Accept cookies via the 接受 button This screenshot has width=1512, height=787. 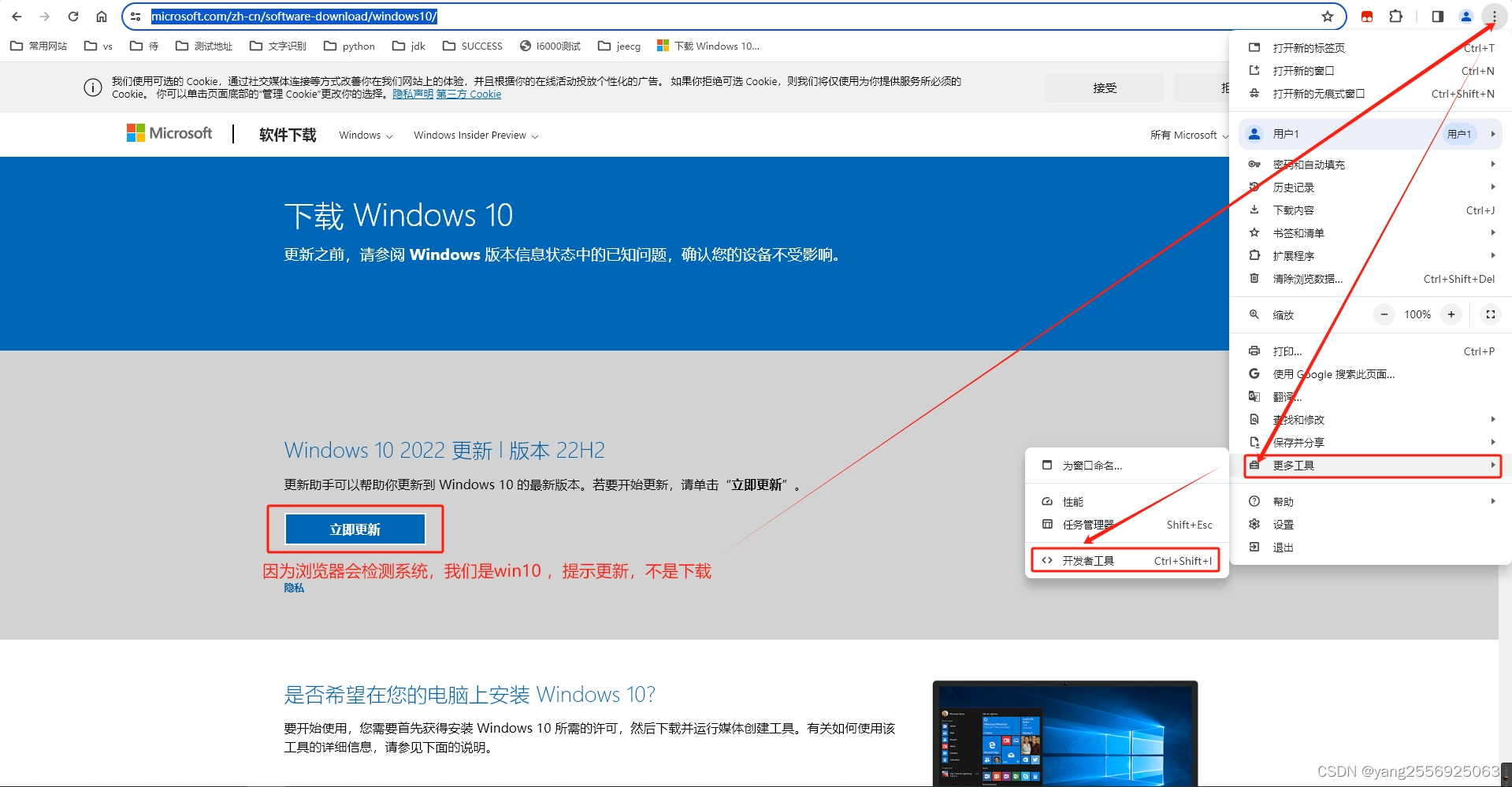click(1104, 87)
